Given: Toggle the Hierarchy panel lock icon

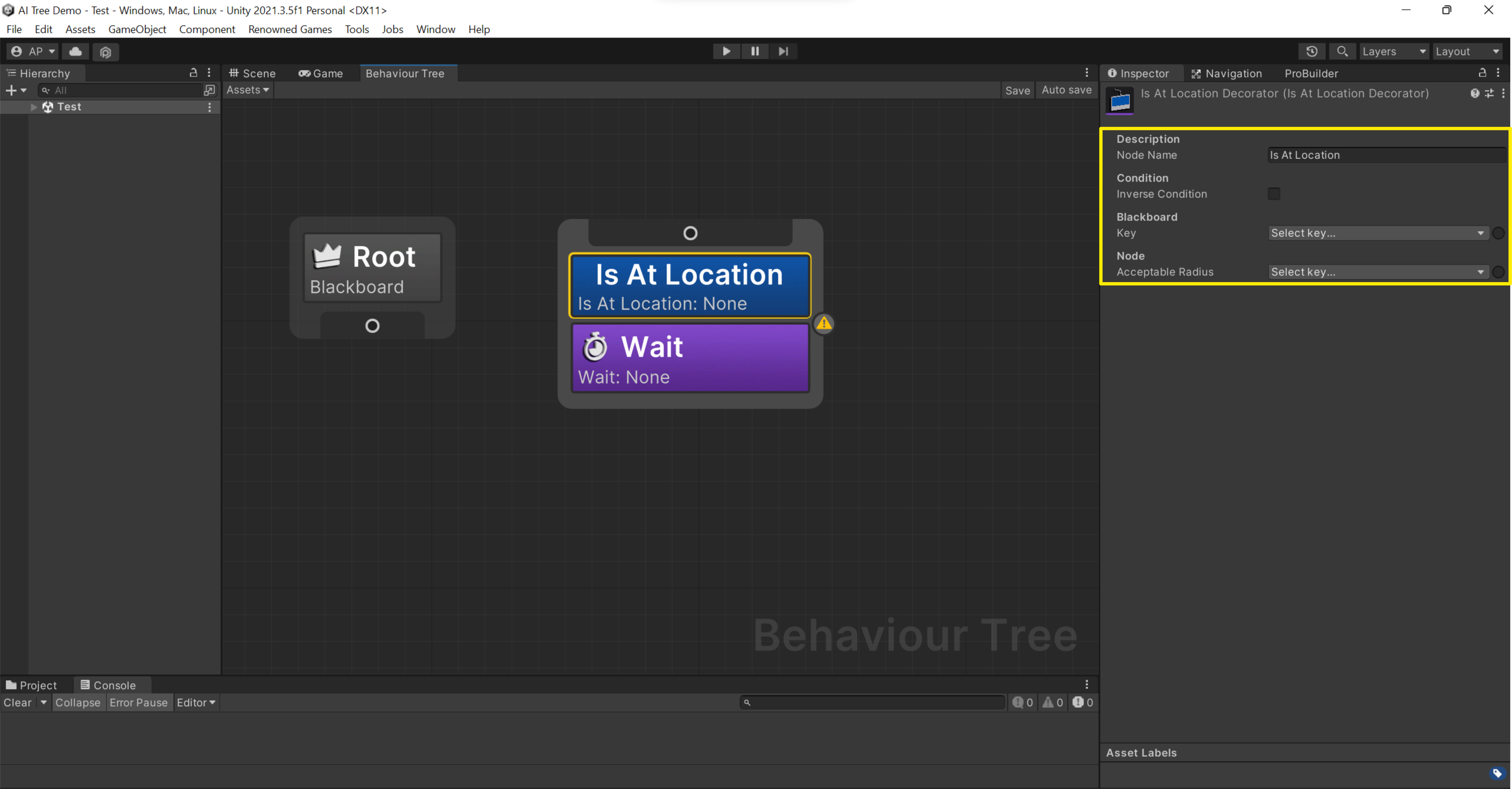Looking at the screenshot, I should pyautogui.click(x=193, y=73).
